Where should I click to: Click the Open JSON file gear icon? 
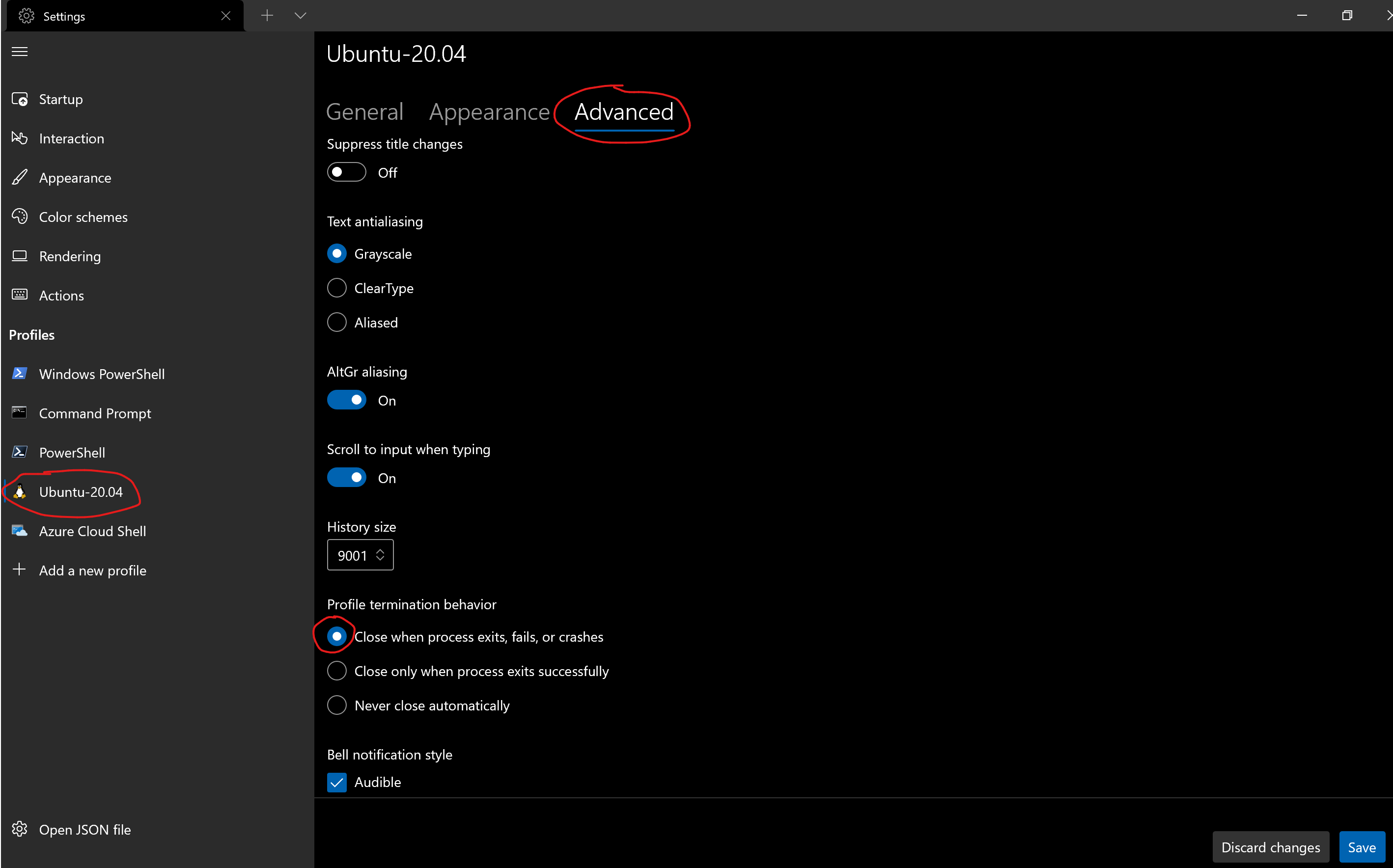coord(20,829)
